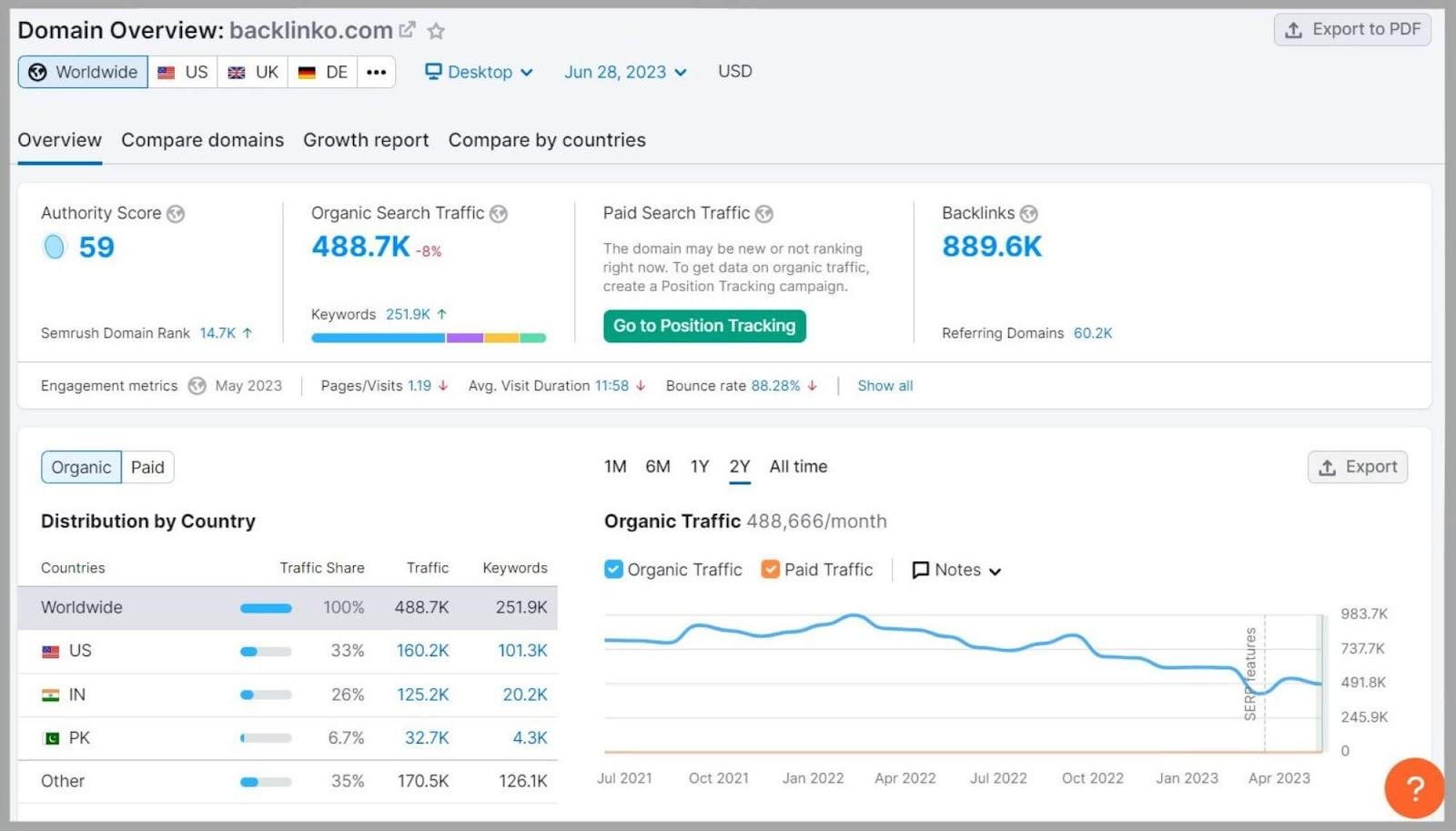Click the blue Authority Score indicator icon
The height and width of the screenshot is (831, 1456).
55,247
